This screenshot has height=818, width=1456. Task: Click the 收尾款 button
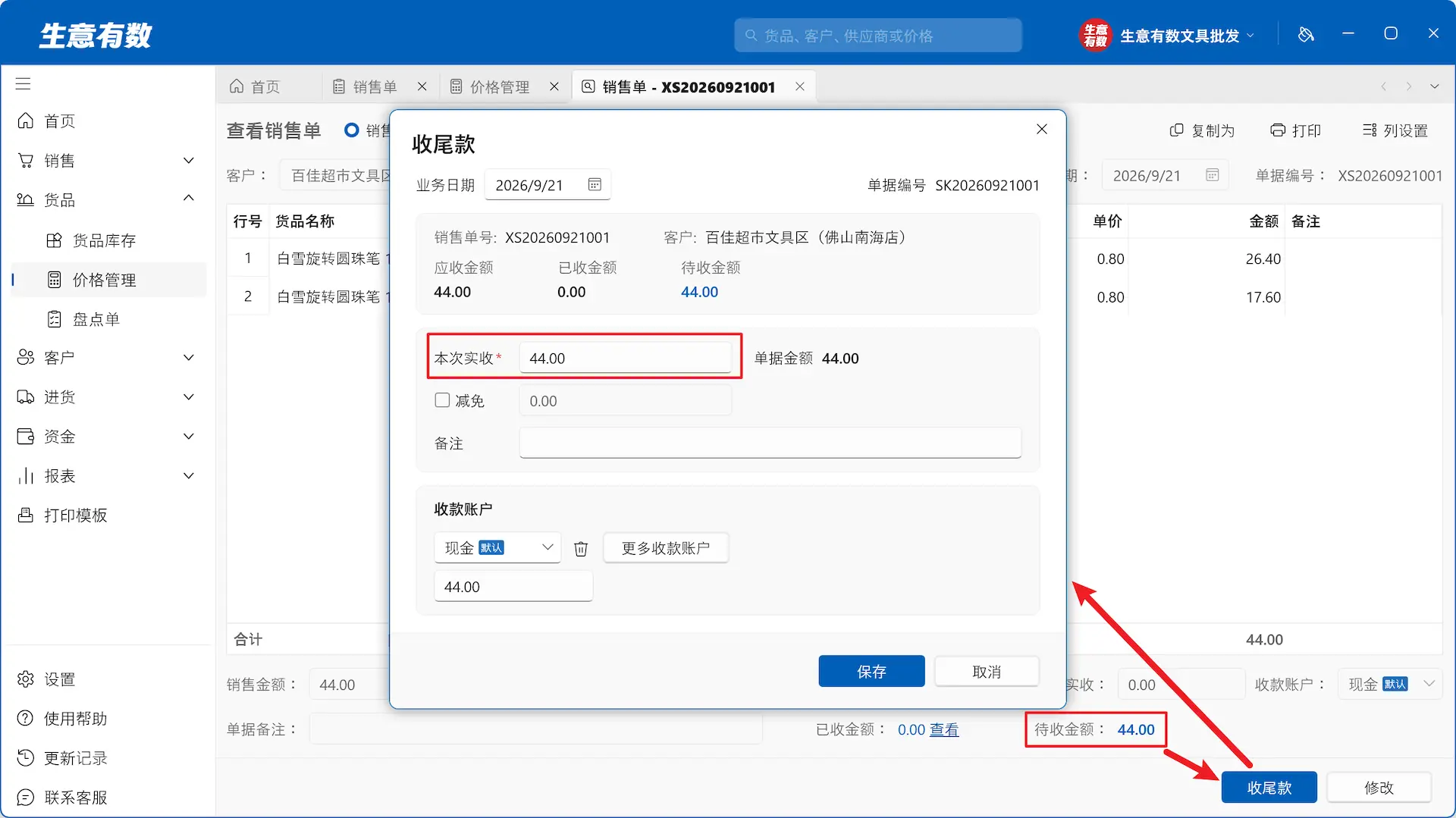pos(1269,788)
